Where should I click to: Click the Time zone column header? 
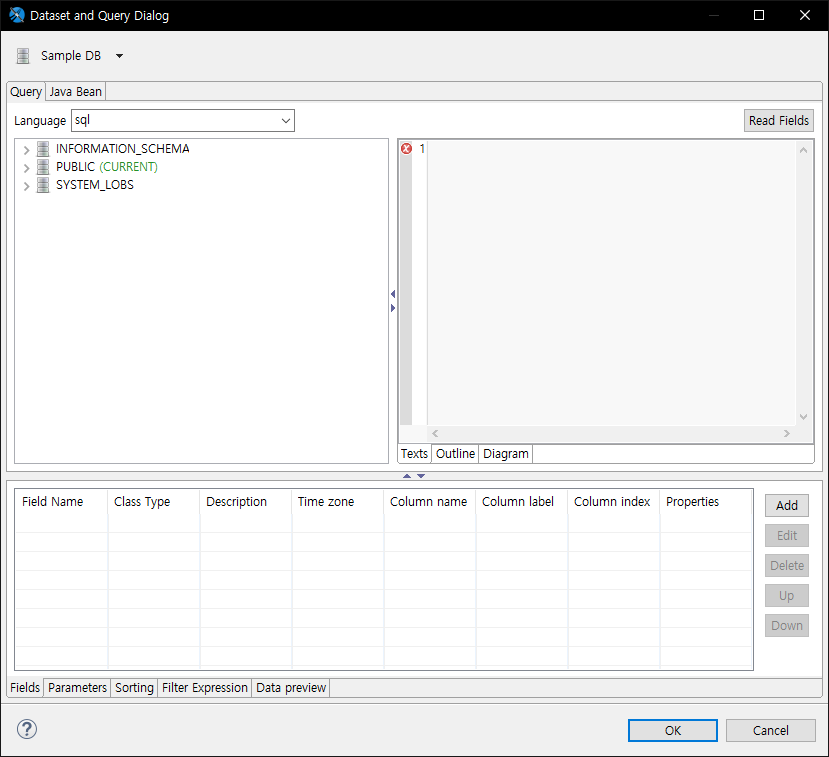338,502
